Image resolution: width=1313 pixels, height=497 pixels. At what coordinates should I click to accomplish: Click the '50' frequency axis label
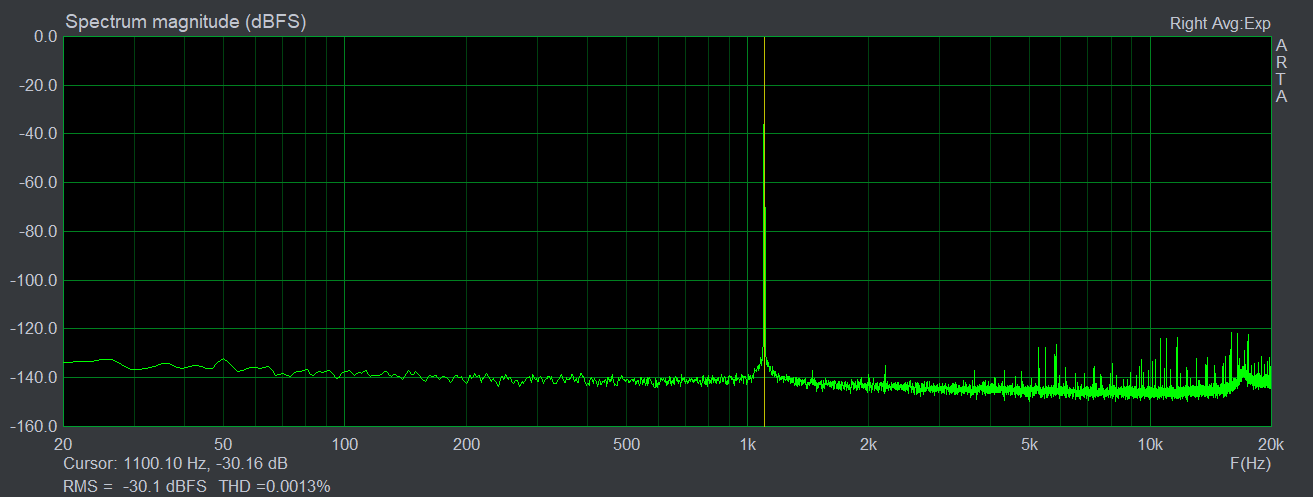224,444
